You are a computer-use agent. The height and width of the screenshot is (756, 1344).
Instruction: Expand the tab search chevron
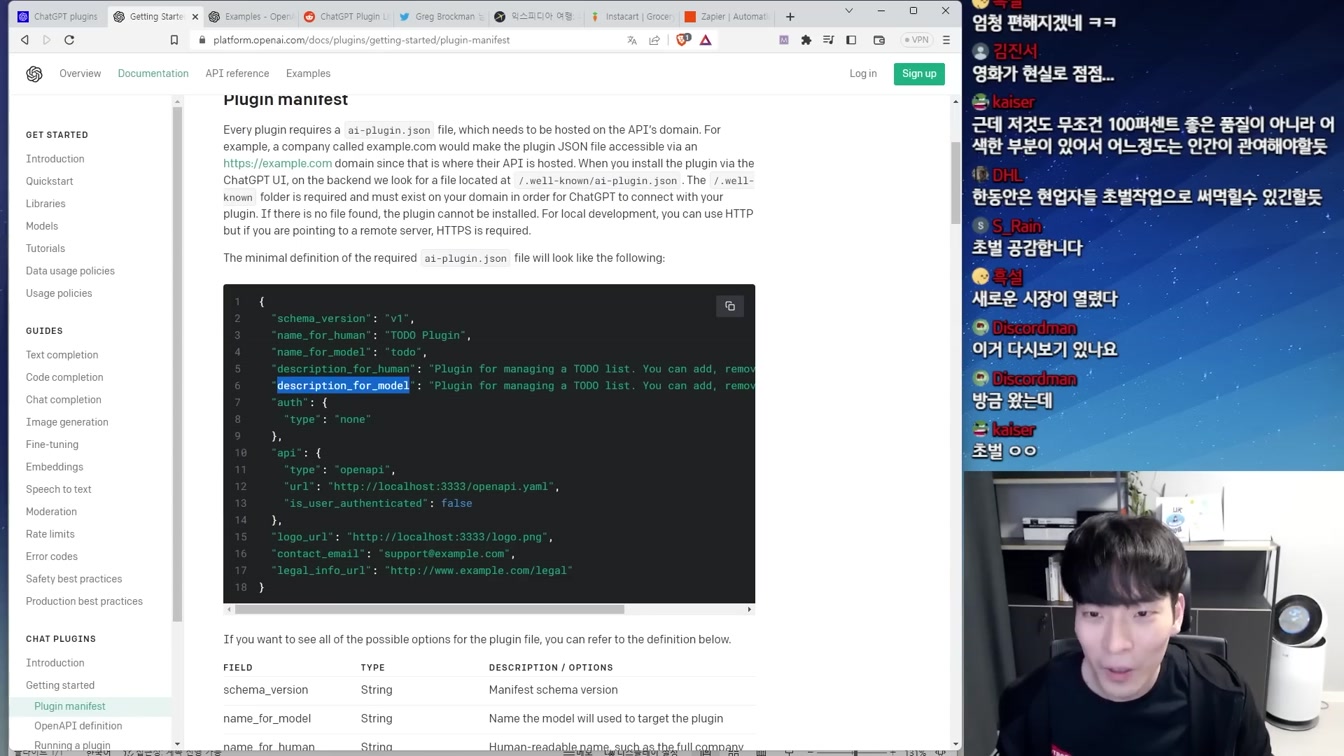(849, 11)
